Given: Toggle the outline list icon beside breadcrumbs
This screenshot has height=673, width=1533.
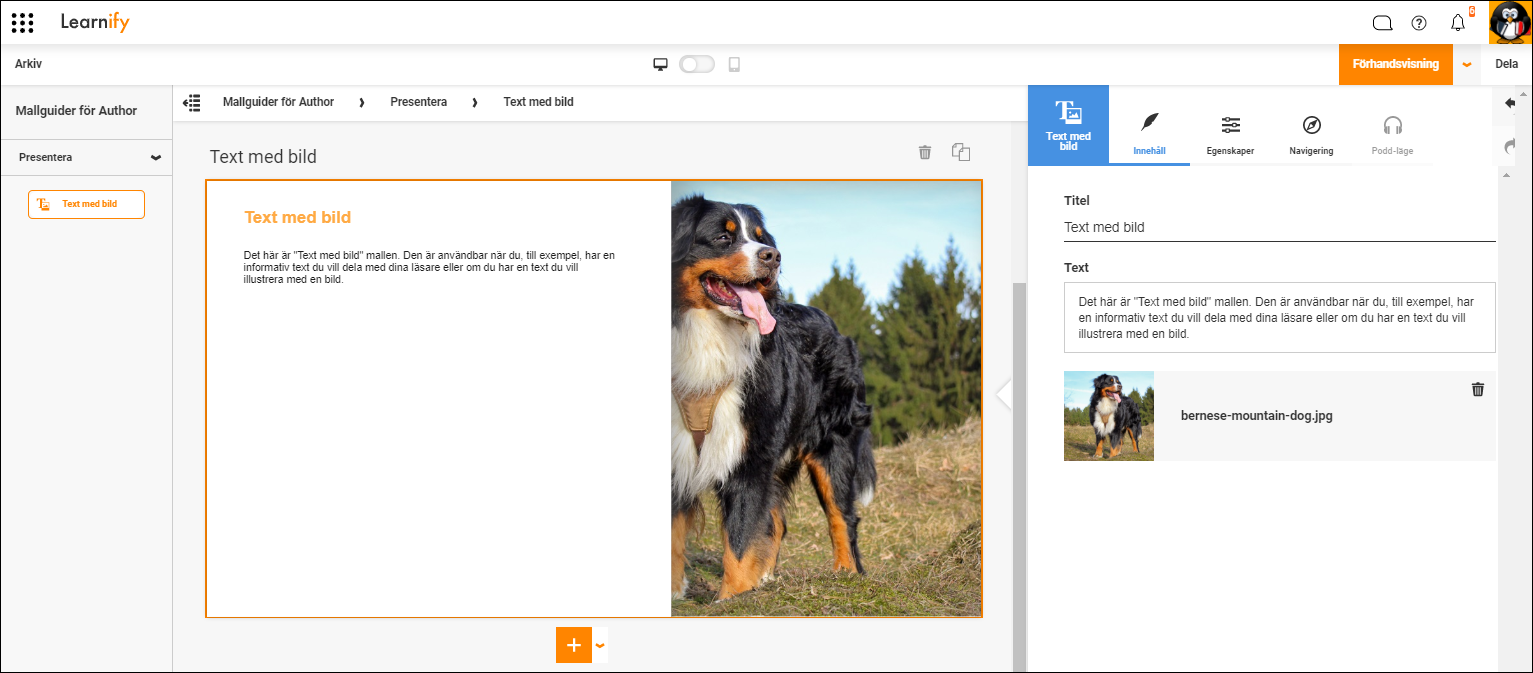Looking at the screenshot, I should point(192,102).
